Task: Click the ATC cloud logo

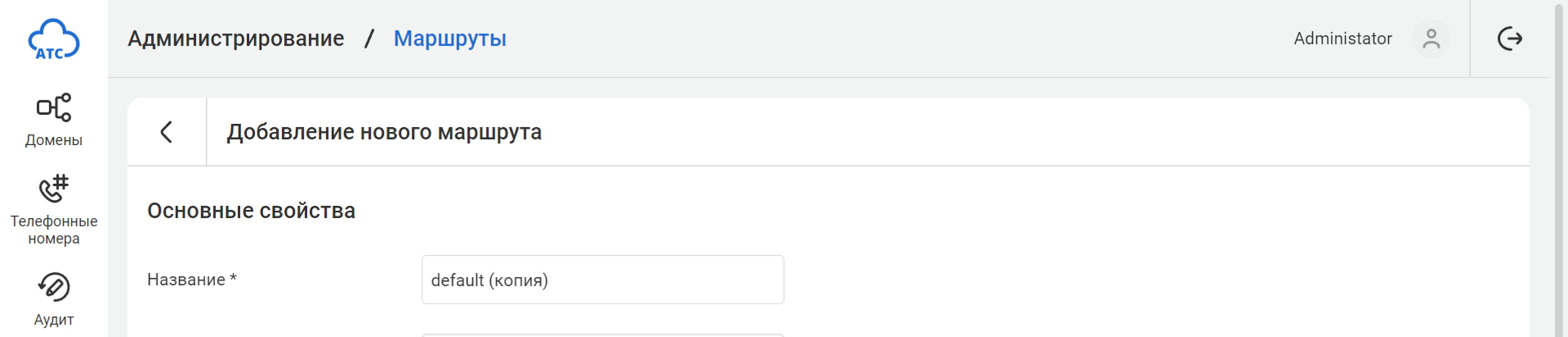Action: [54, 39]
